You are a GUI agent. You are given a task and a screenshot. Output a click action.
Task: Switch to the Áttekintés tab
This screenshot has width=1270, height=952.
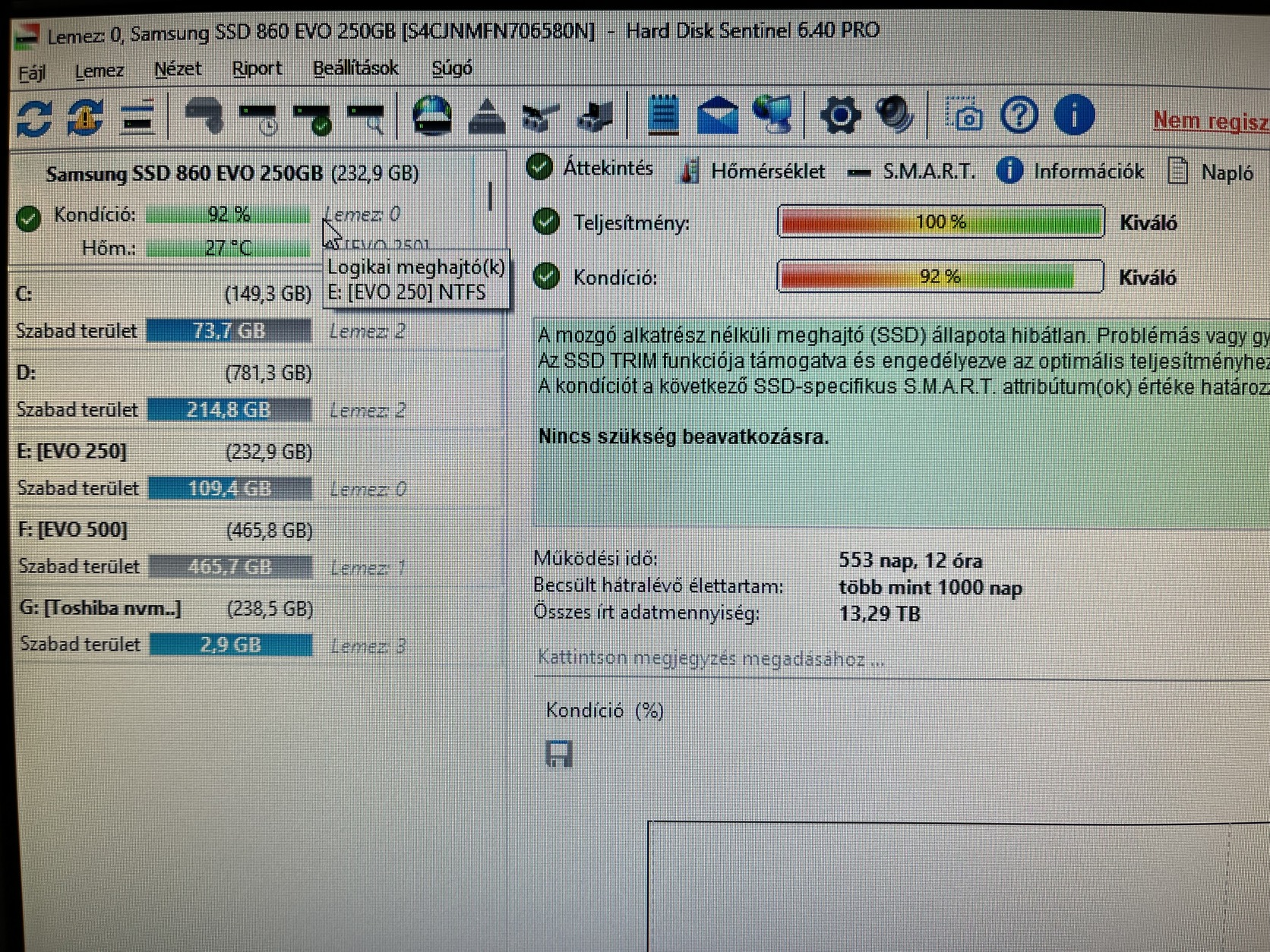click(x=590, y=168)
